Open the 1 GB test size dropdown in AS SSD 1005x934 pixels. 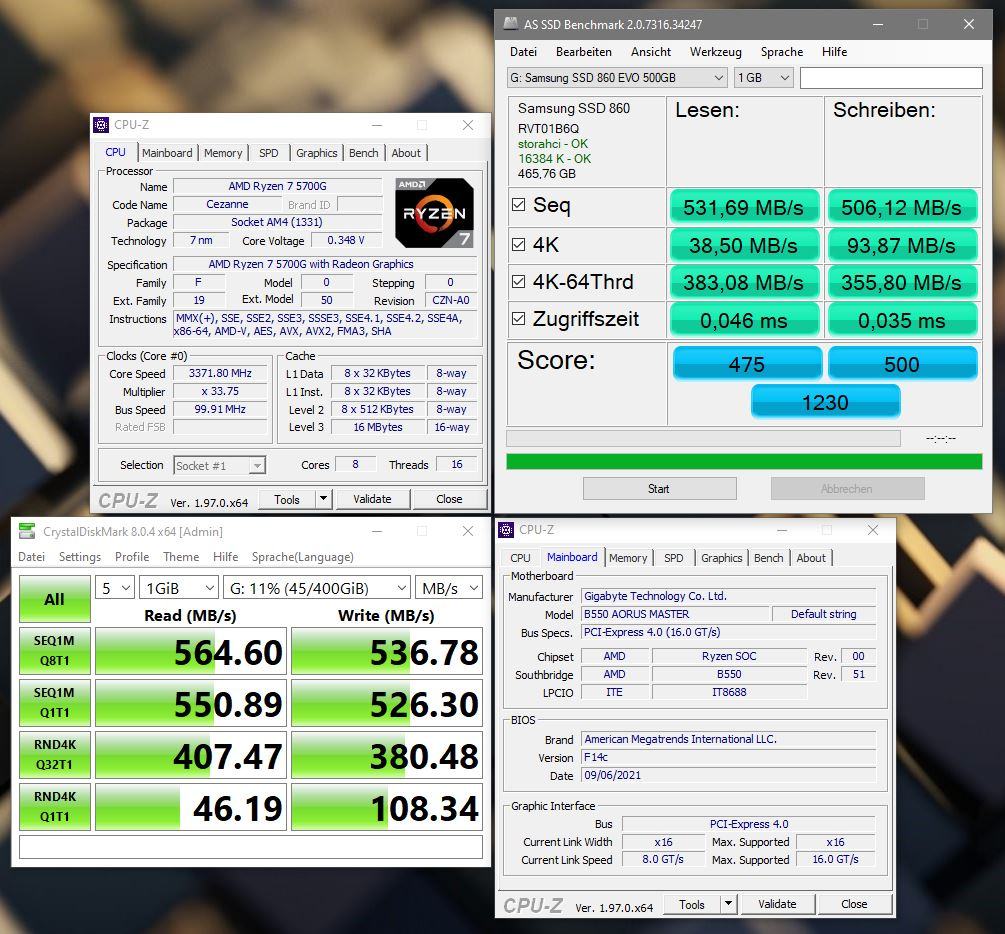pos(763,78)
